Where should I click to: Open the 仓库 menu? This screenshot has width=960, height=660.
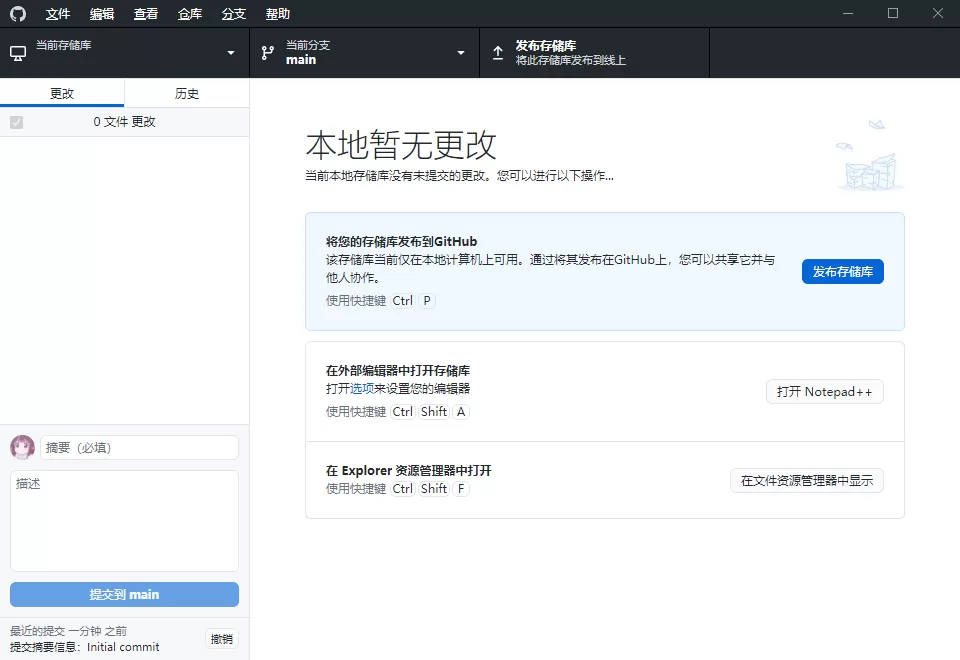point(189,13)
